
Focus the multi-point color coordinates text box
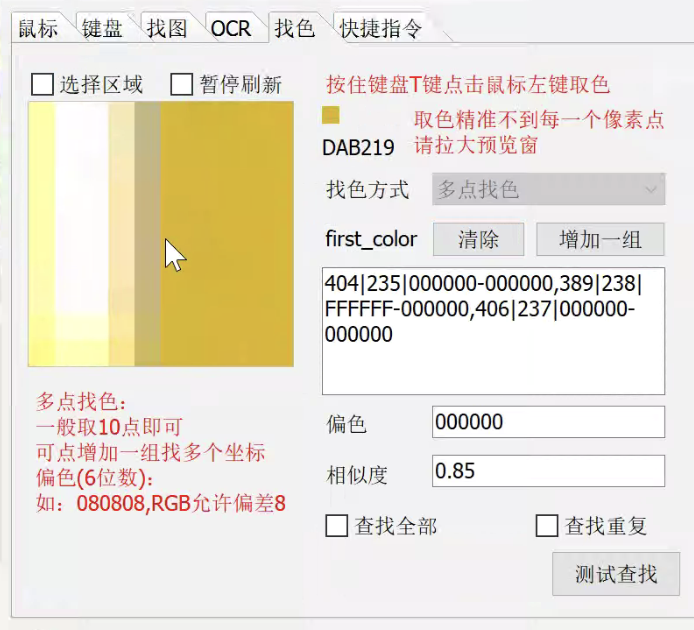pos(494,331)
